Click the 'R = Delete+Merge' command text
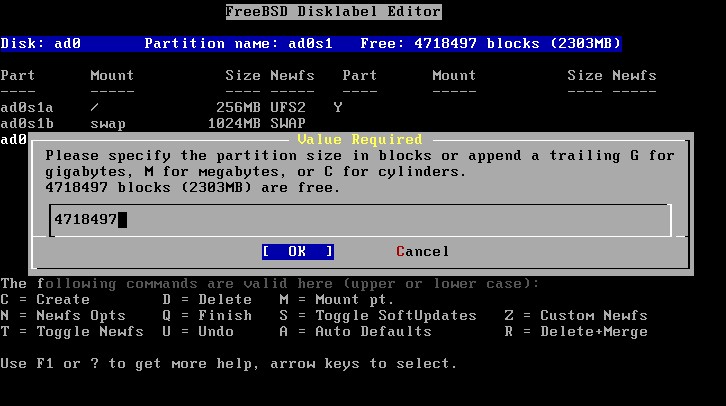 (x=576, y=331)
